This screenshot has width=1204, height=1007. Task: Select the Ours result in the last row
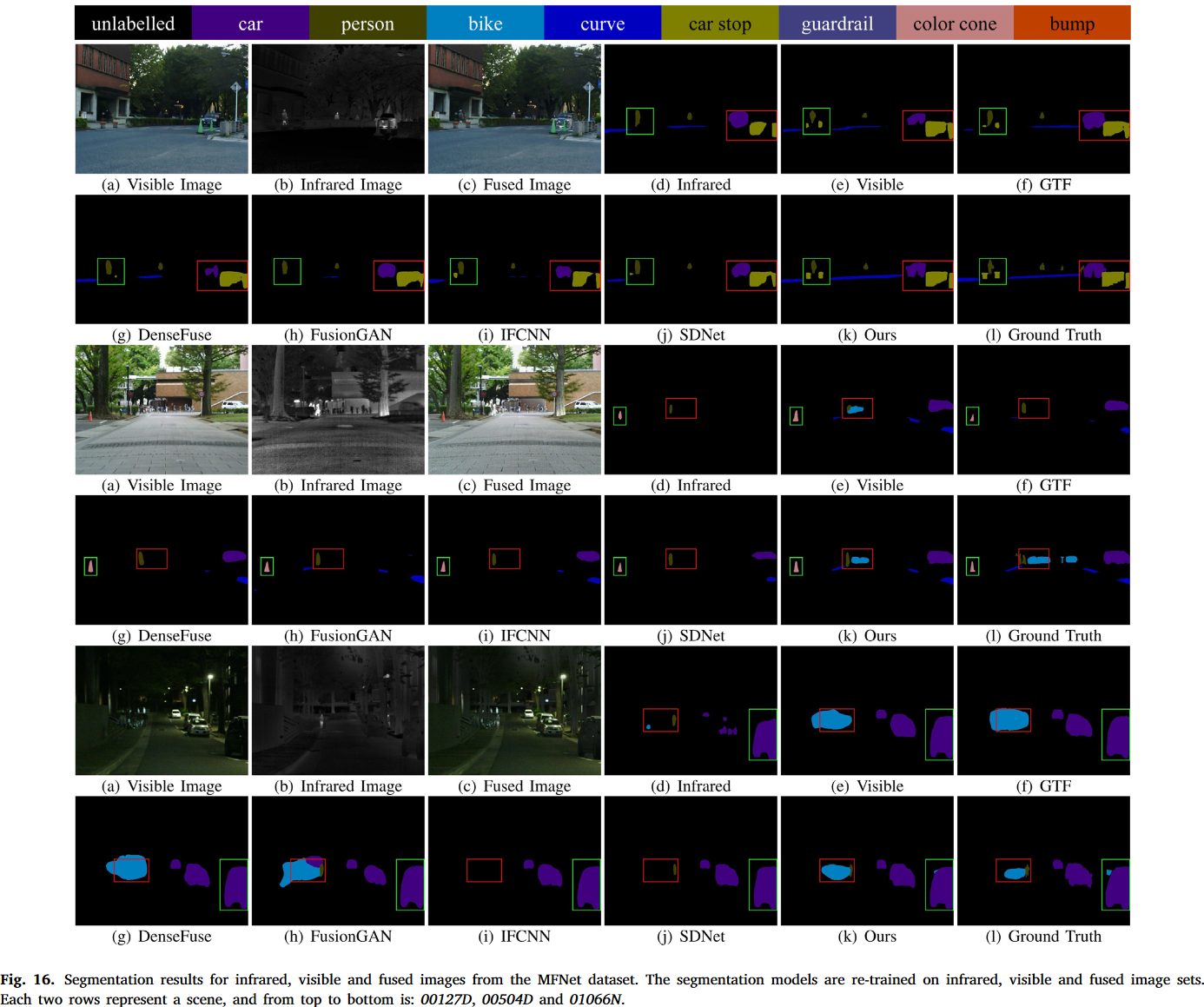[867, 859]
